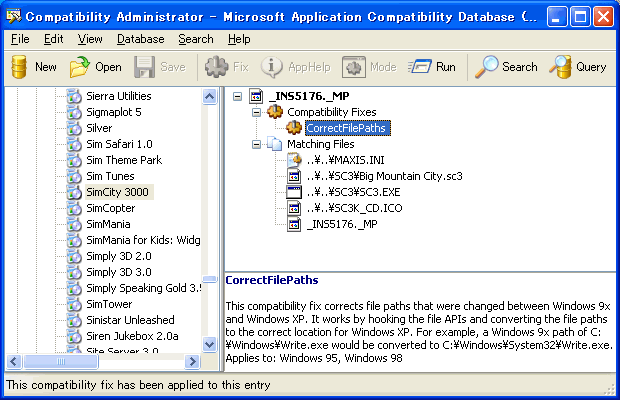Click the New toolbar button label
This screenshot has width=620, height=400.
click(x=46, y=67)
